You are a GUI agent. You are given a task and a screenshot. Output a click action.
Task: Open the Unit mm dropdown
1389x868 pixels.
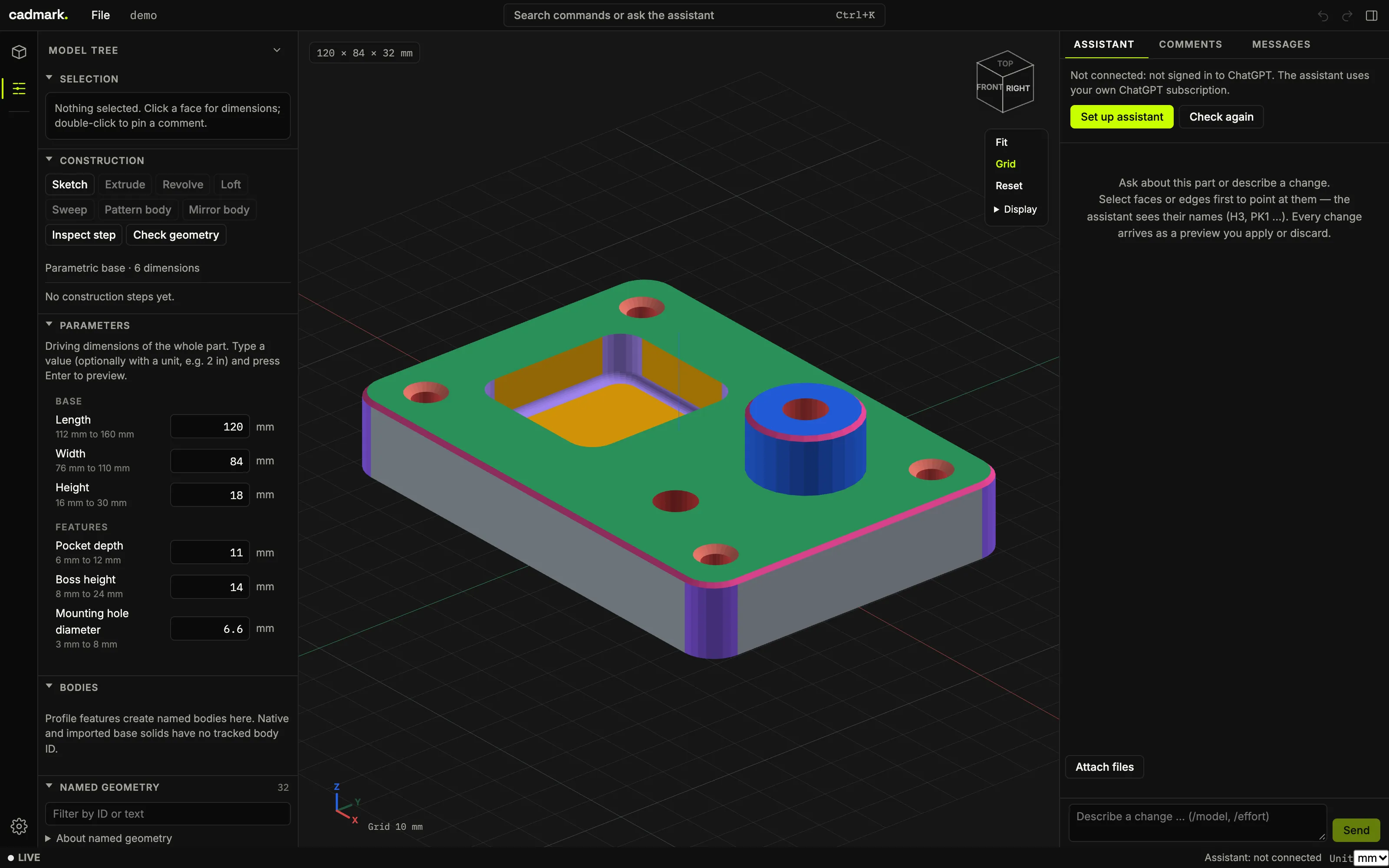1371,858
